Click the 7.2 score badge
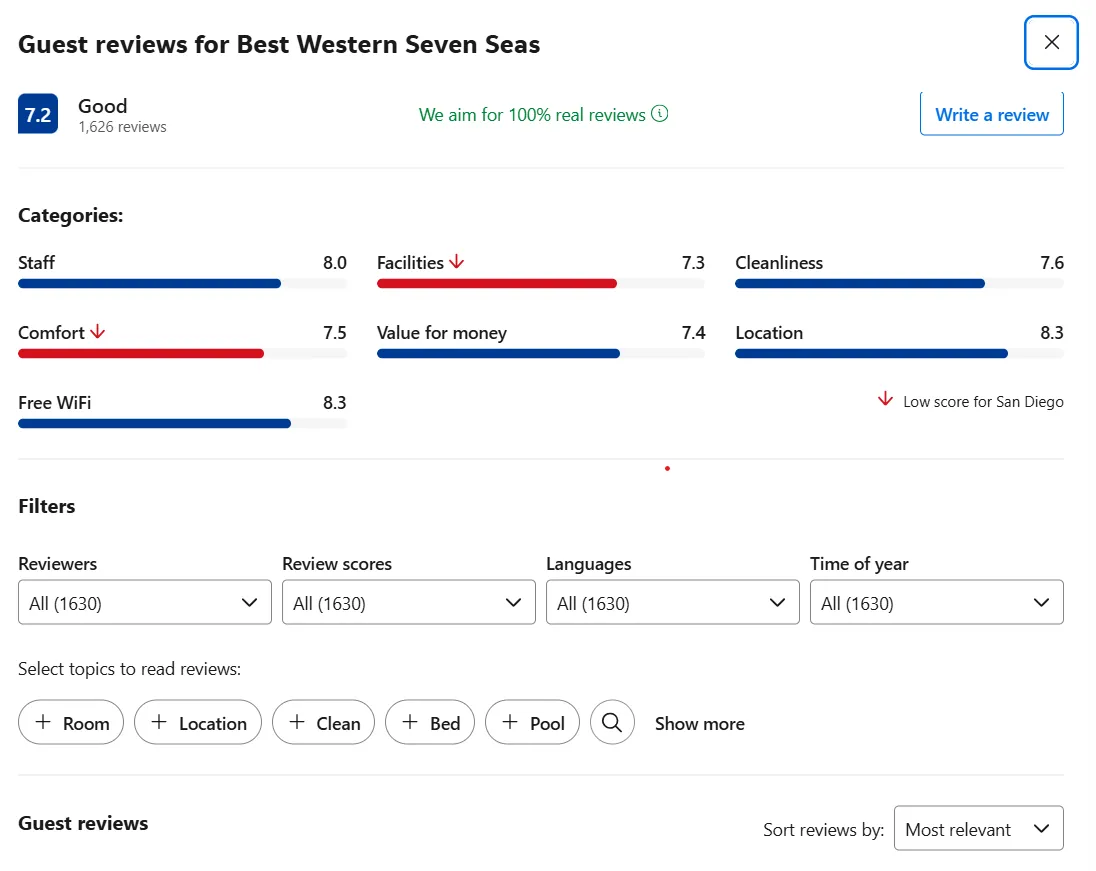Screen dimensions: 1096x871 [x=38, y=115]
